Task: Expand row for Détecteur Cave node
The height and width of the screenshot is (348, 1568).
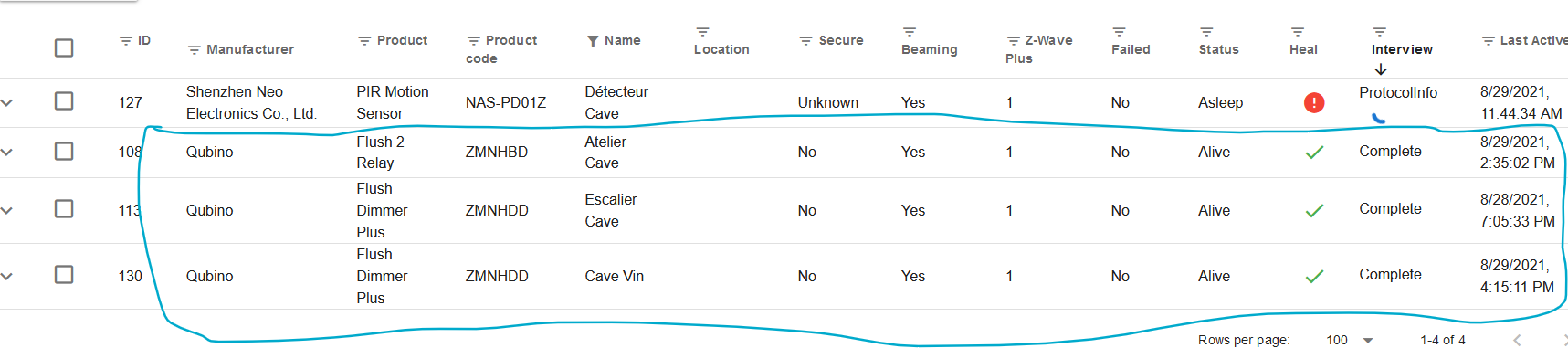Action: point(7,102)
